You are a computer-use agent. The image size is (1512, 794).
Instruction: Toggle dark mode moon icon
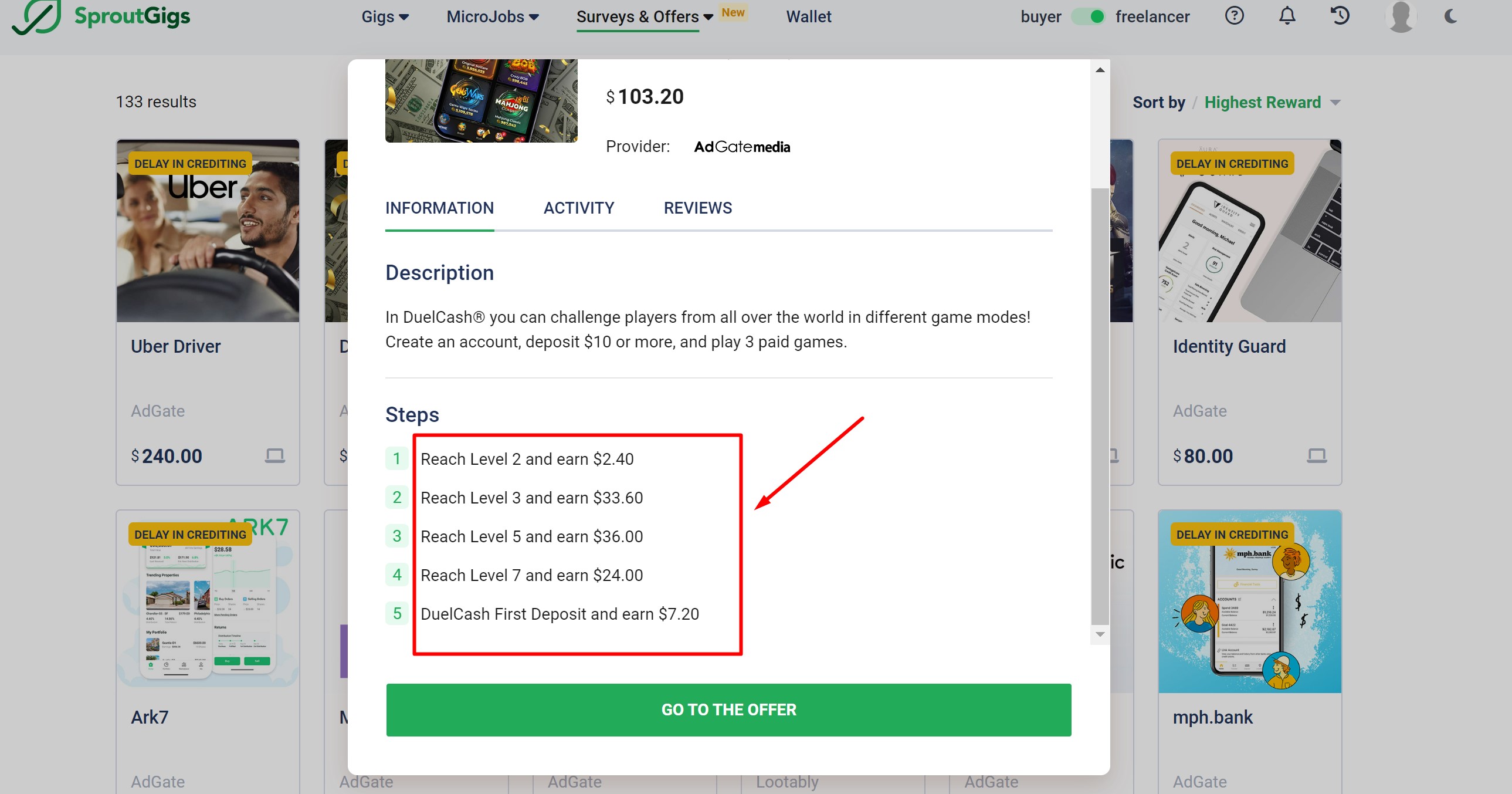[1450, 16]
